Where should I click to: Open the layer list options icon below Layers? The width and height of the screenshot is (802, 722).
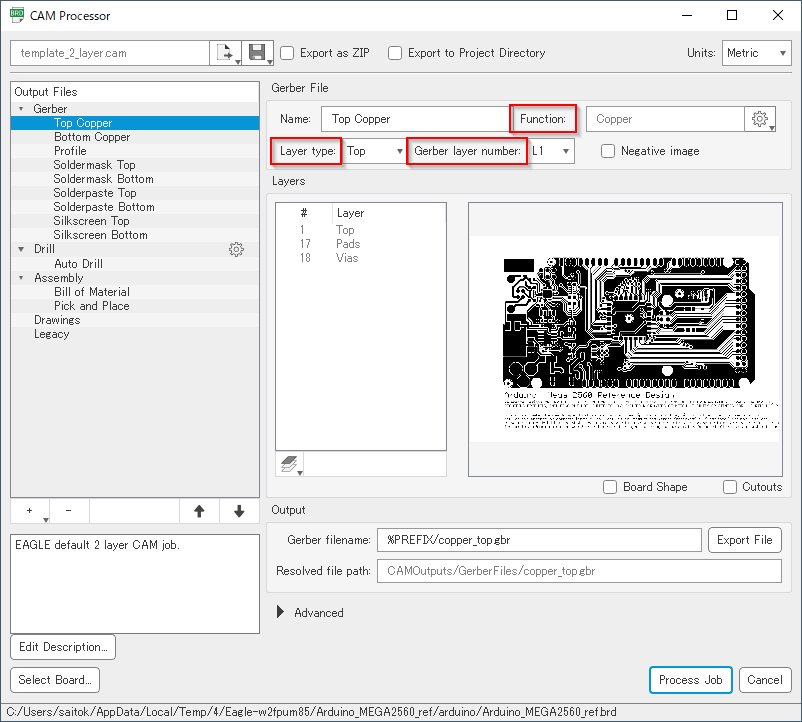[x=290, y=463]
